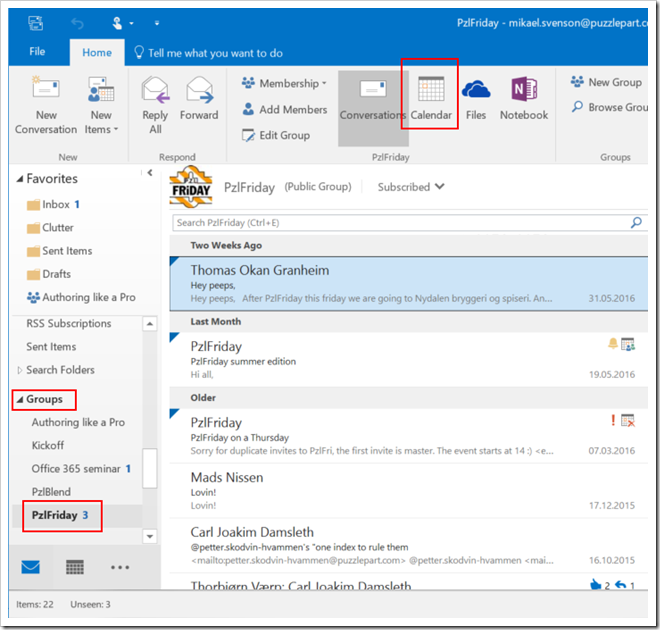Click the Two Weeks Ago group header
The height and width of the screenshot is (630, 660).
(x=408, y=245)
